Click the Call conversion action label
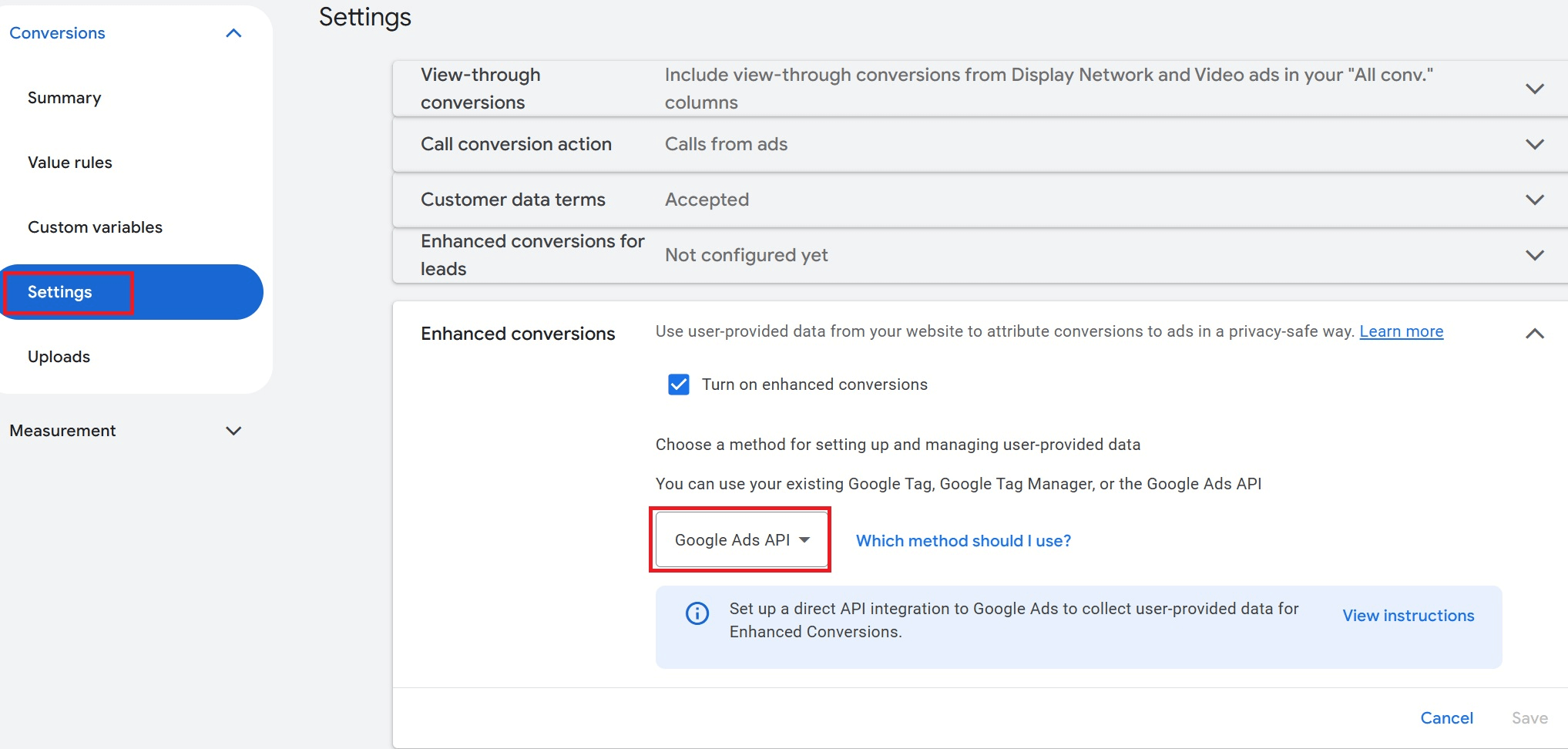This screenshot has width=1568, height=749. point(516,144)
